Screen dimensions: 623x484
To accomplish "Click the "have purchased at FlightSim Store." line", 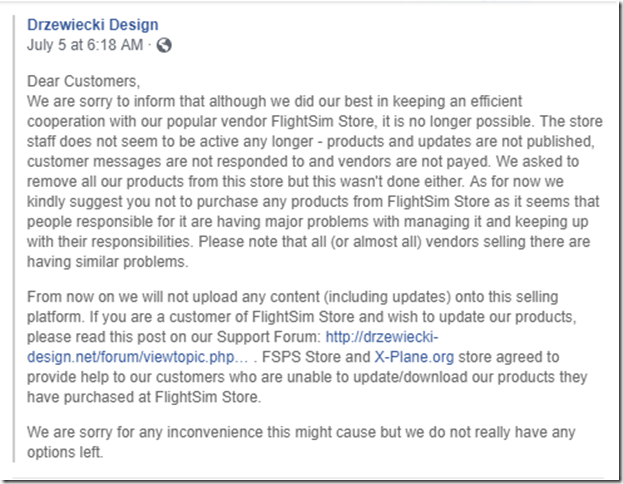I will tap(144, 397).
